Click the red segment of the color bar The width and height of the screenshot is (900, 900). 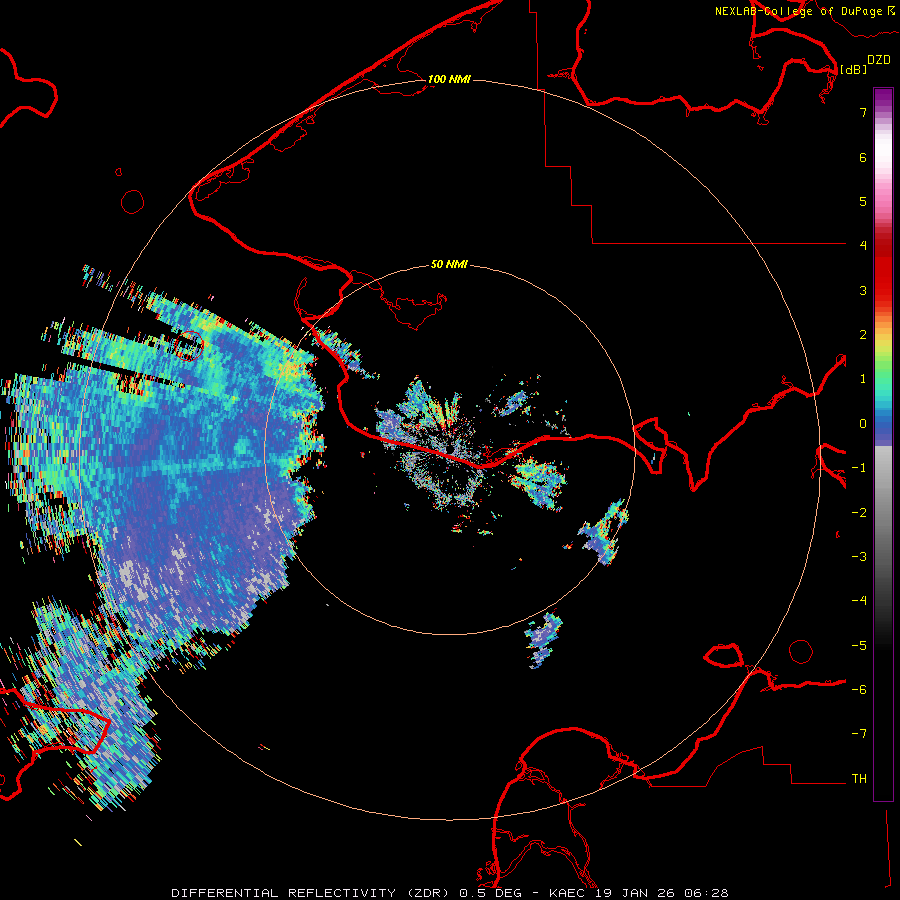pyautogui.click(x=883, y=270)
